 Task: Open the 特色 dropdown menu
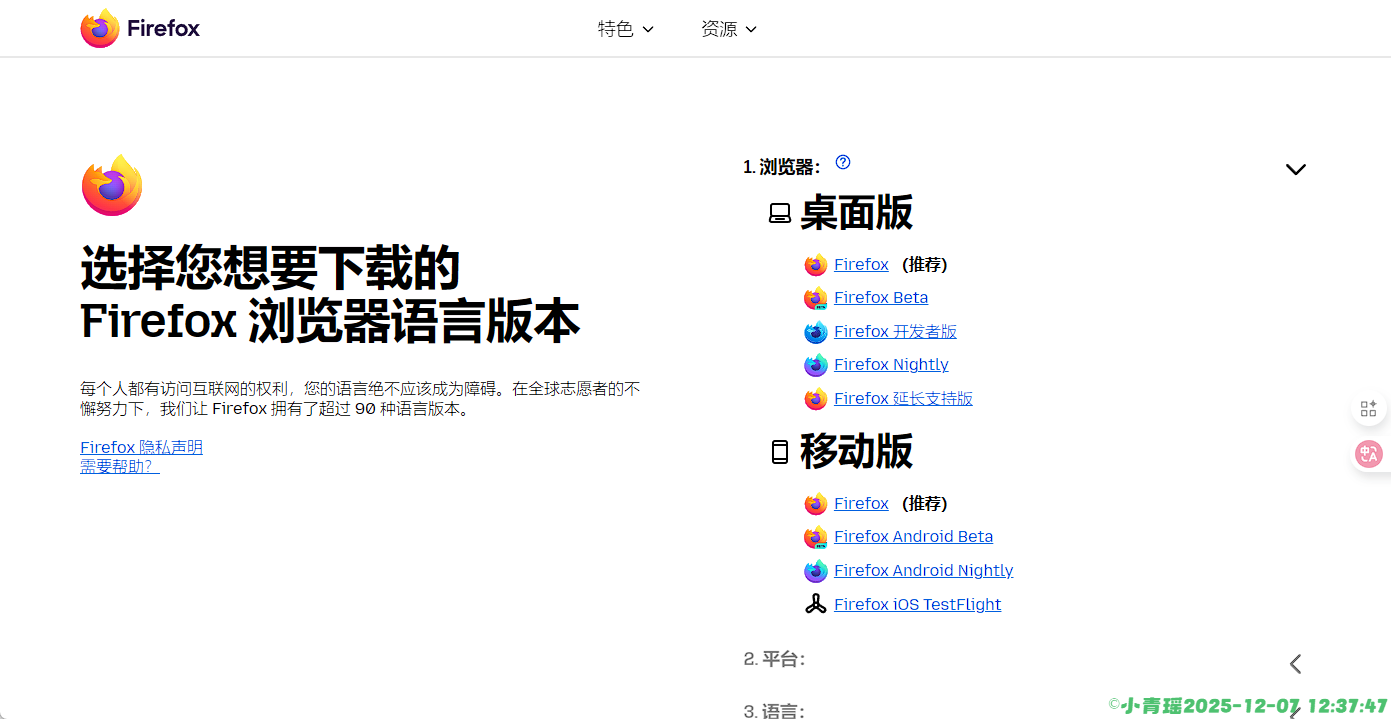tap(625, 29)
